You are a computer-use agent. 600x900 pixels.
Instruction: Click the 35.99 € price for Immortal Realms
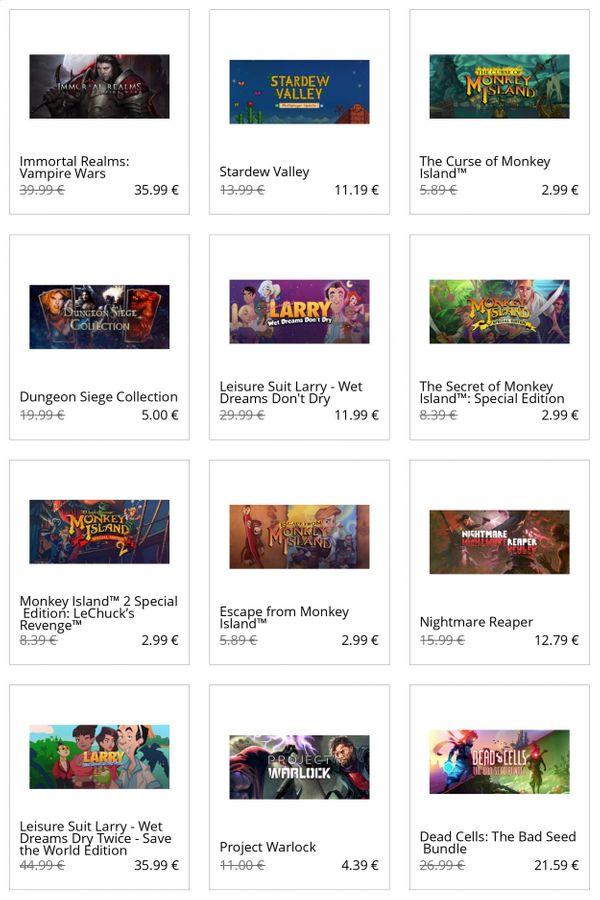pos(156,190)
